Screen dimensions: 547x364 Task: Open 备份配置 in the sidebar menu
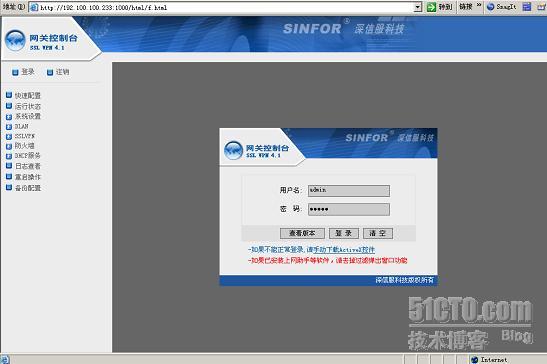[x=28, y=188]
